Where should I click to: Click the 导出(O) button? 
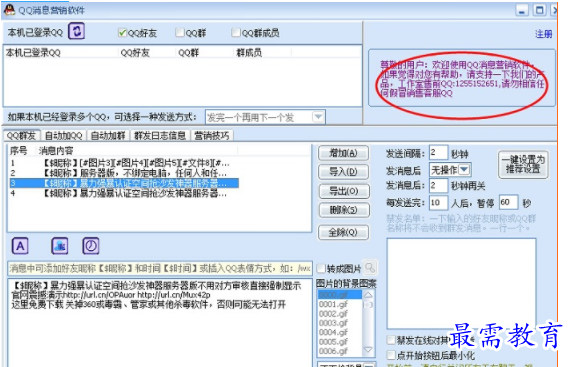(344, 191)
